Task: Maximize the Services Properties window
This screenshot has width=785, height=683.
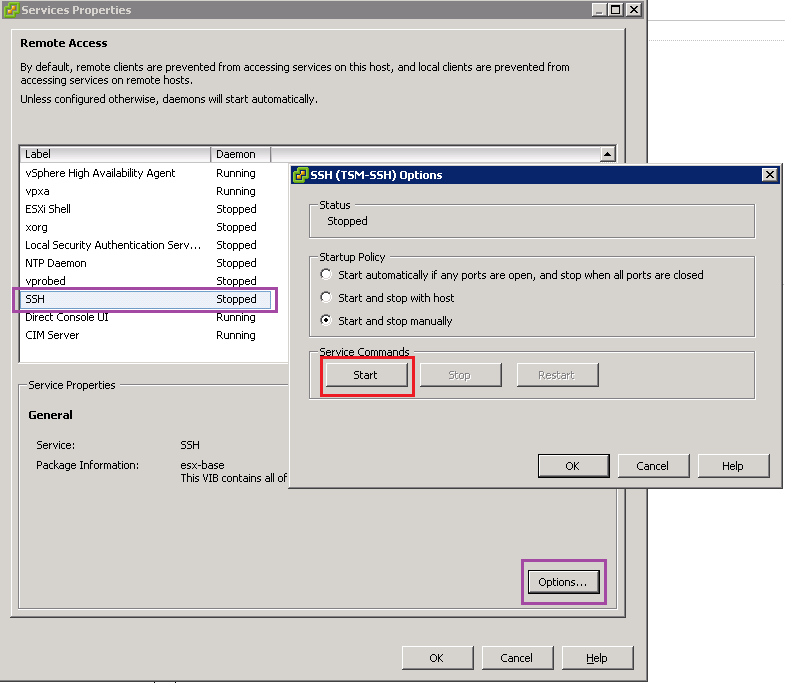Action: pos(616,10)
